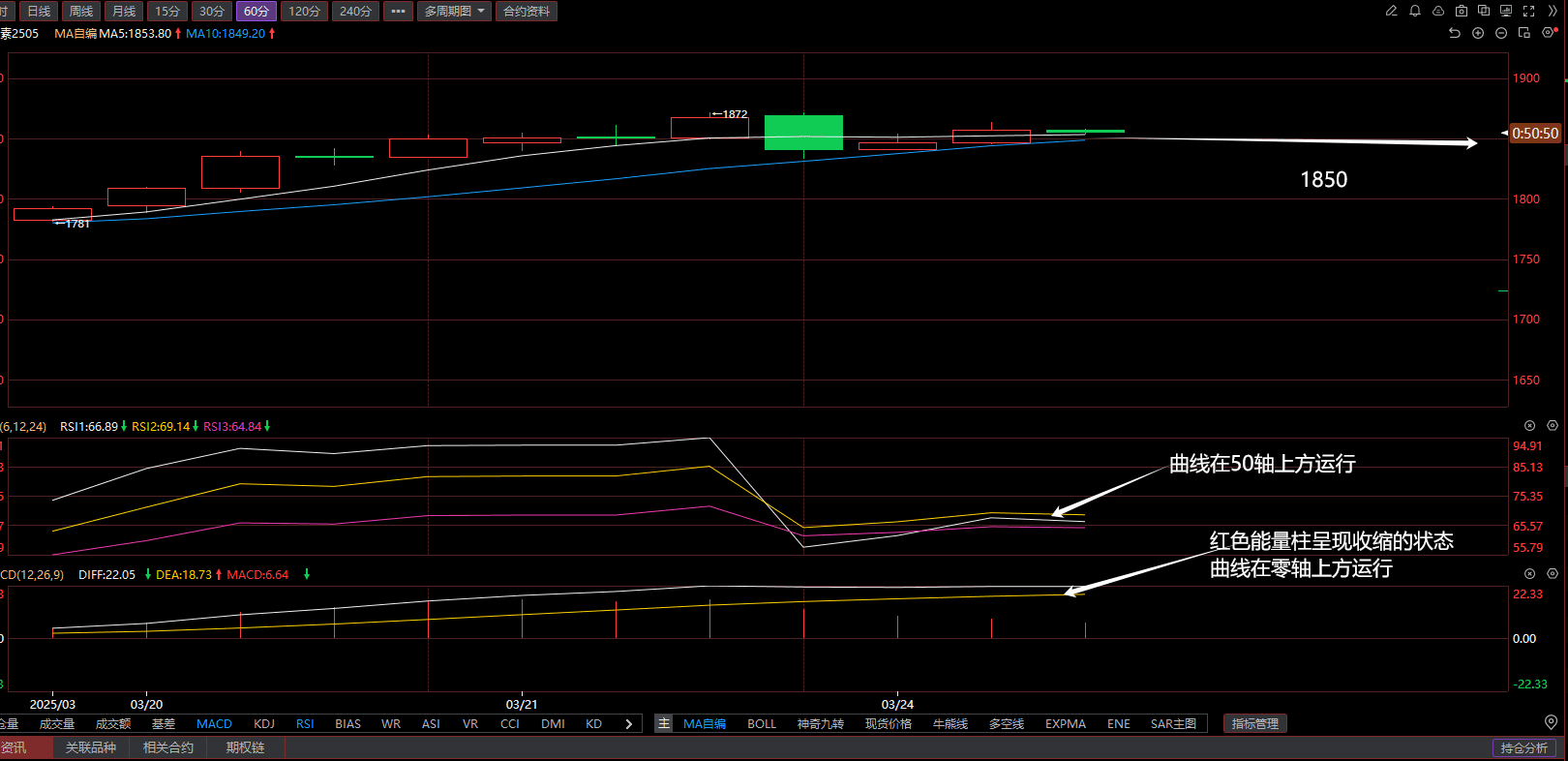Viewport: 1568px width, 761px height.
Task: Click the 主 main chart indicator icon
Action: [x=664, y=723]
